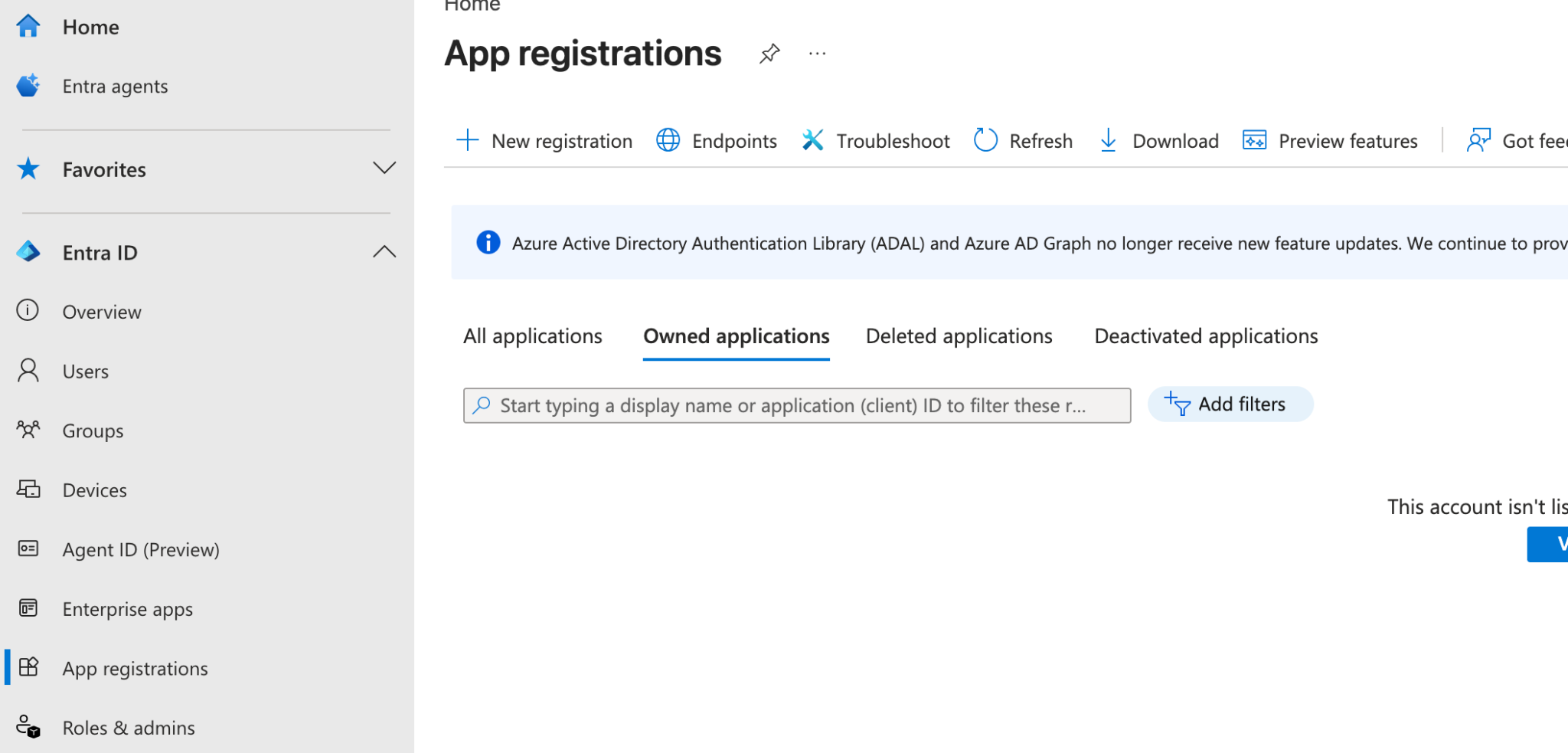Click the Enterprise apps icon
This screenshot has width=1568, height=753.
(28, 608)
